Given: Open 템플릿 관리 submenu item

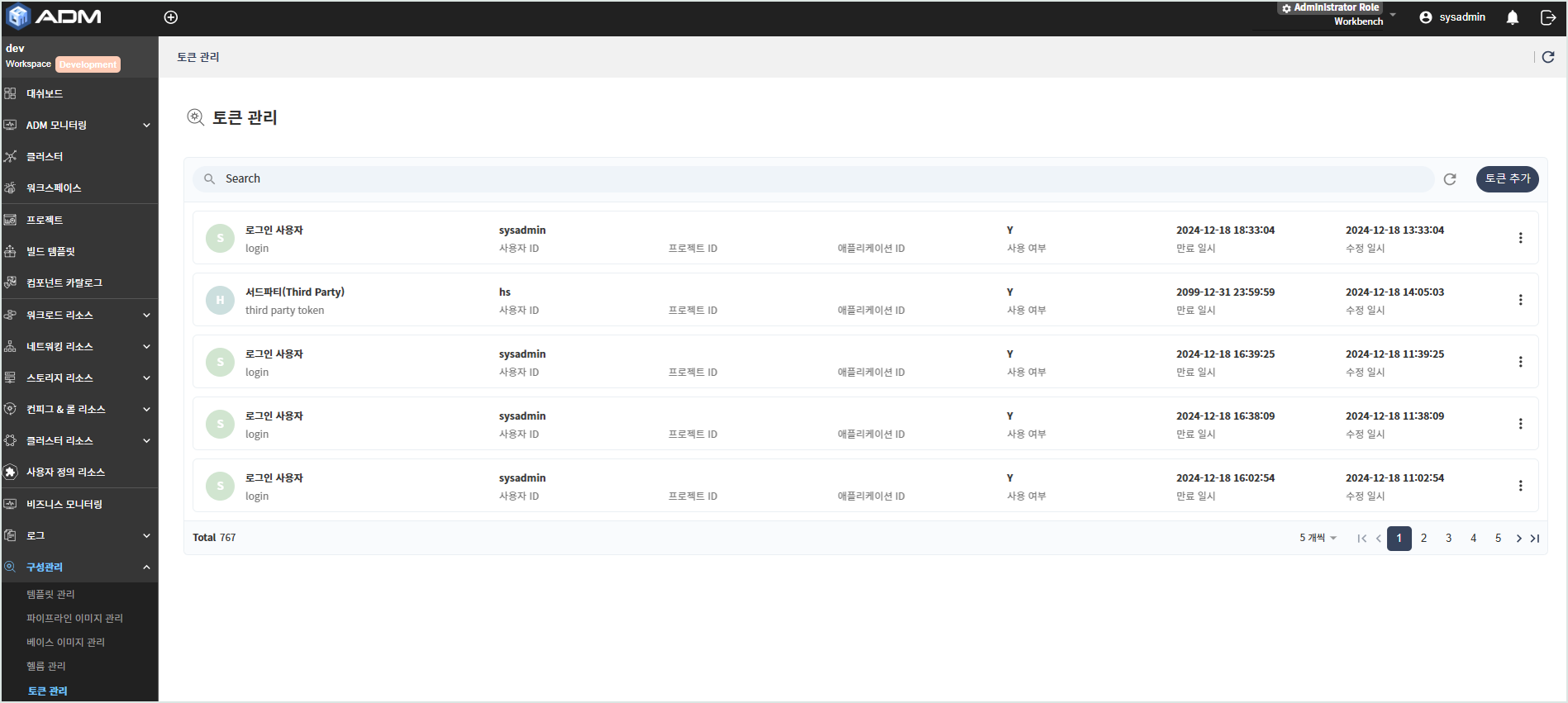Looking at the screenshot, I should [x=50, y=594].
